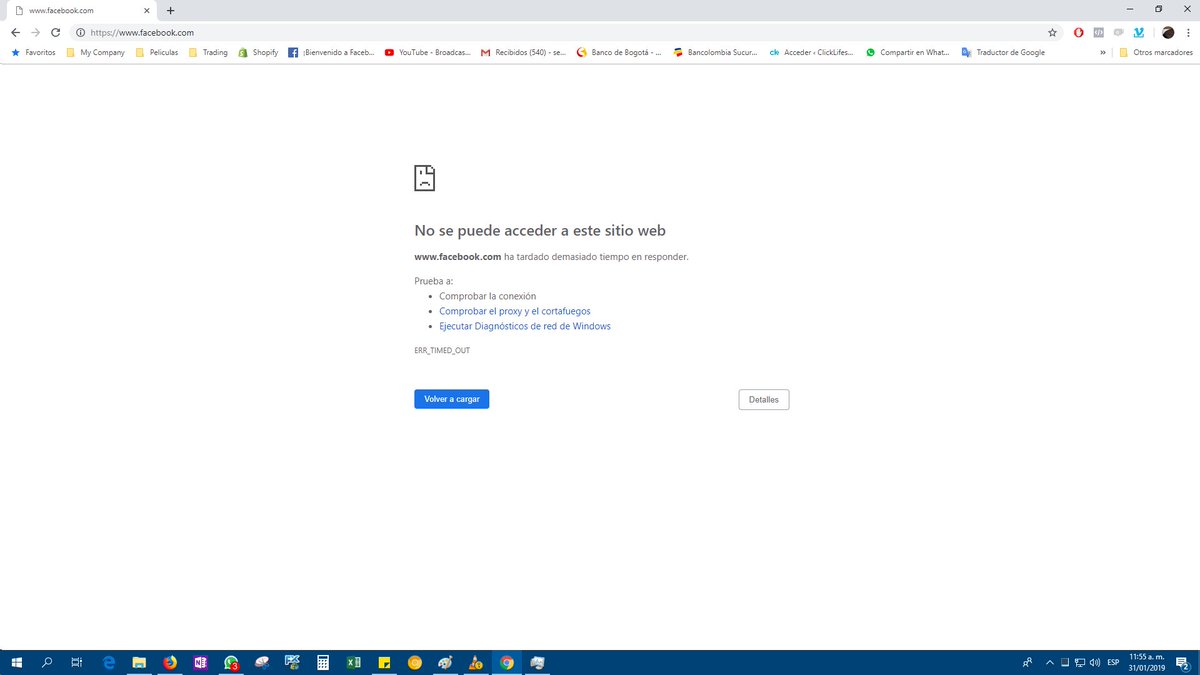Open Sticky Notes from the taskbar

coord(384,662)
